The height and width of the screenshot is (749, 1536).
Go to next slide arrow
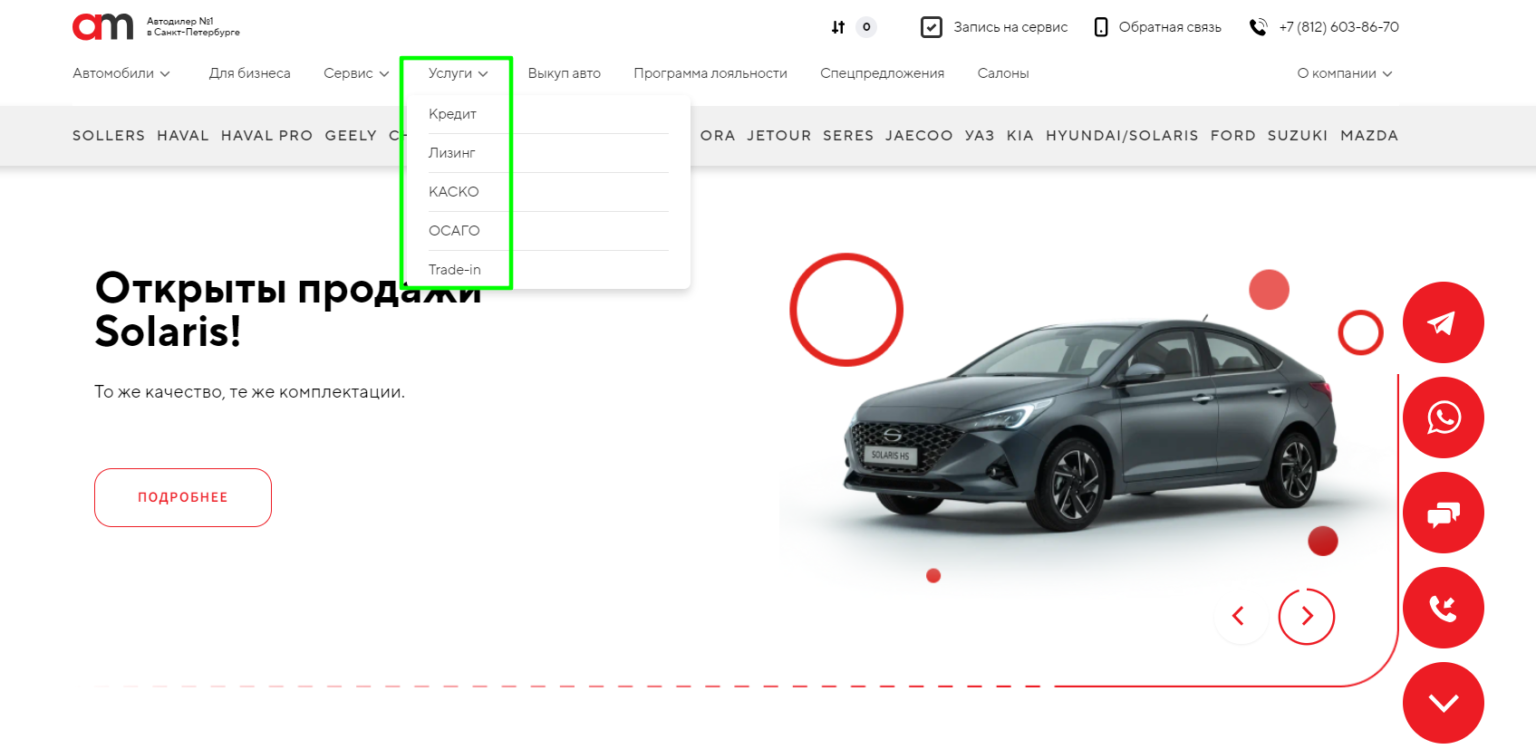pos(1306,616)
